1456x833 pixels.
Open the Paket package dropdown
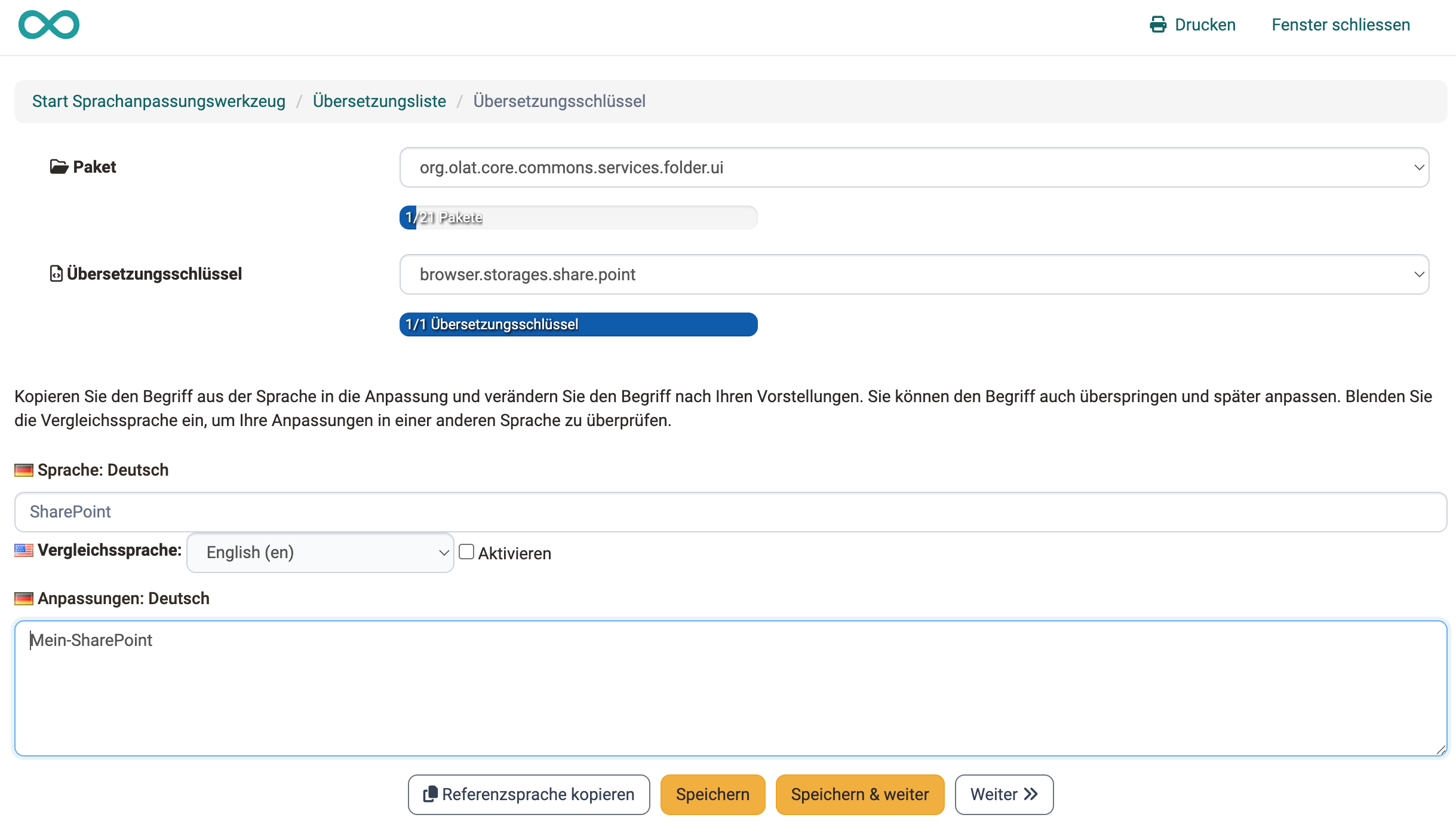[914, 167]
